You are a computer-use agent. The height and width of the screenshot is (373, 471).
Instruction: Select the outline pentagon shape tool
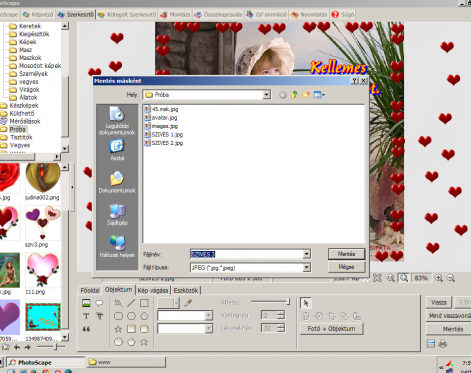[144, 316]
